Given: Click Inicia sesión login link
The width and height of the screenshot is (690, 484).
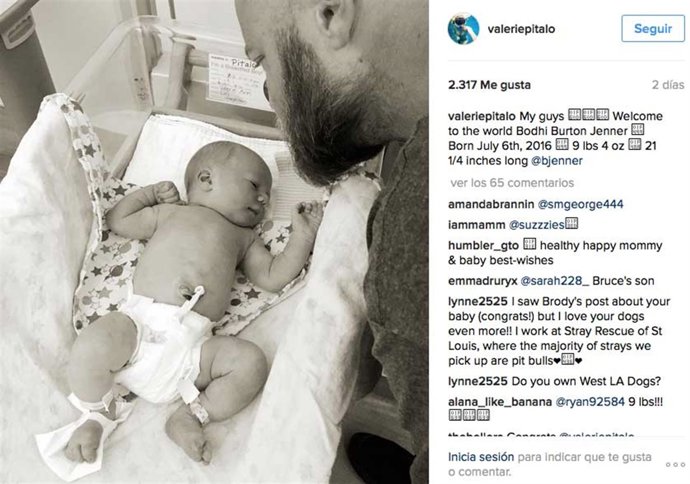Looking at the screenshot, I should (481, 457).
